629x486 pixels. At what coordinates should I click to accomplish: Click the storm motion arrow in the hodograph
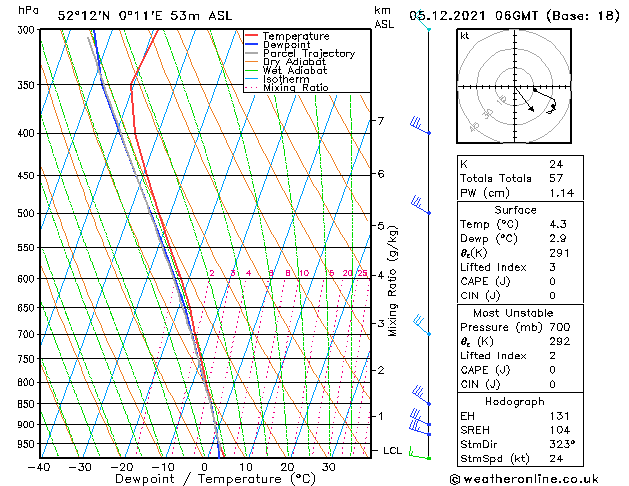tap(525, 99)
